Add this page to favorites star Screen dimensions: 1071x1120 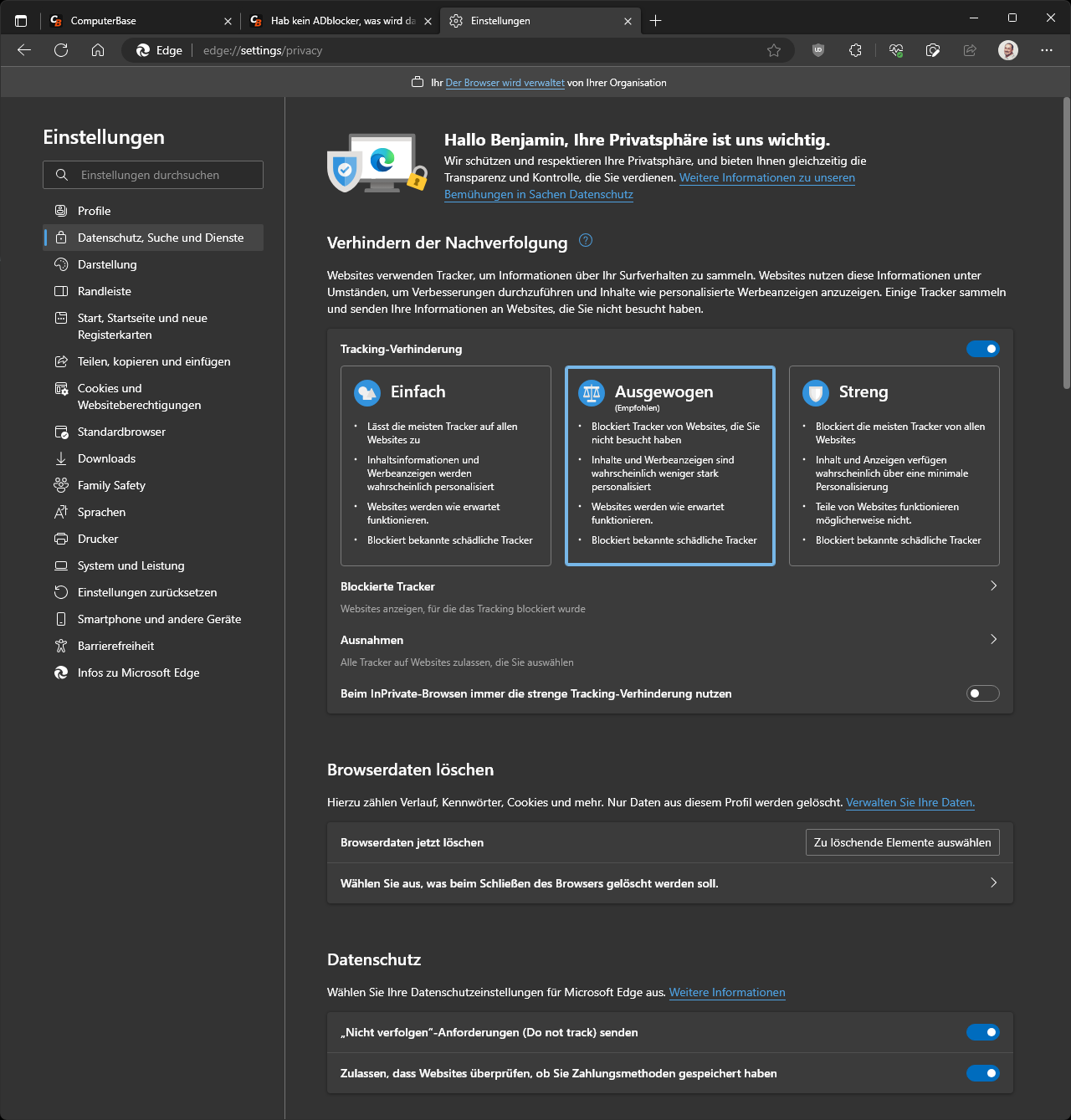coord(774,50)
